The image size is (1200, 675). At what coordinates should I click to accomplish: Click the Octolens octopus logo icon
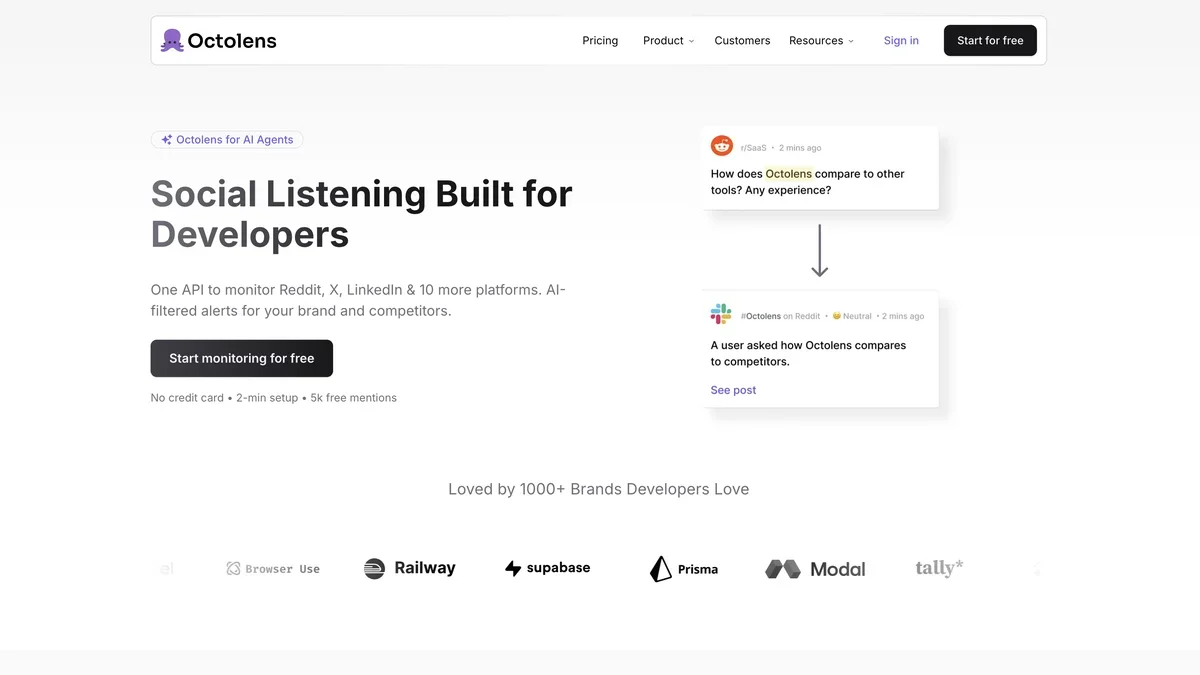tap(172, 41)
